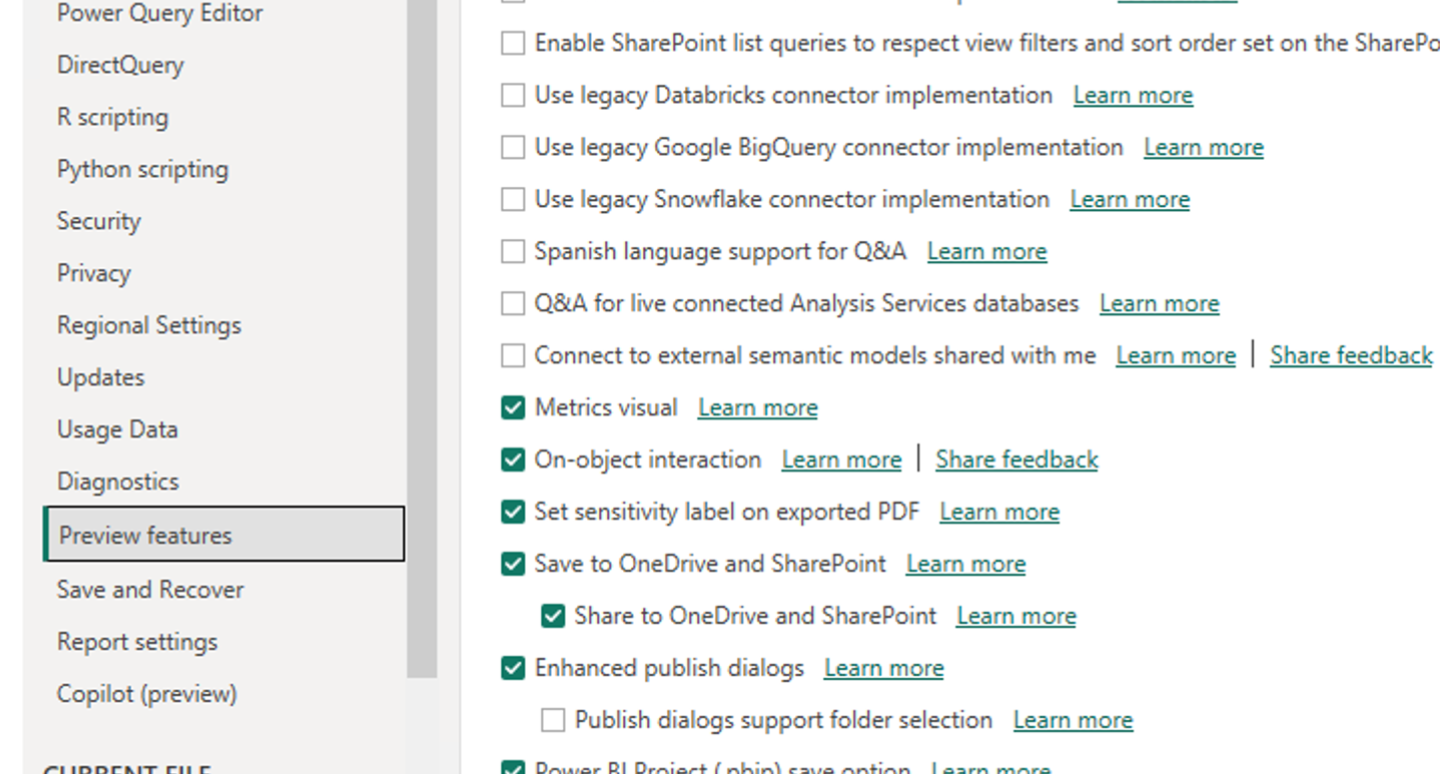
Task: Learn more about Q&A for Analysis Services
Action: click(x=1160, y=303)
